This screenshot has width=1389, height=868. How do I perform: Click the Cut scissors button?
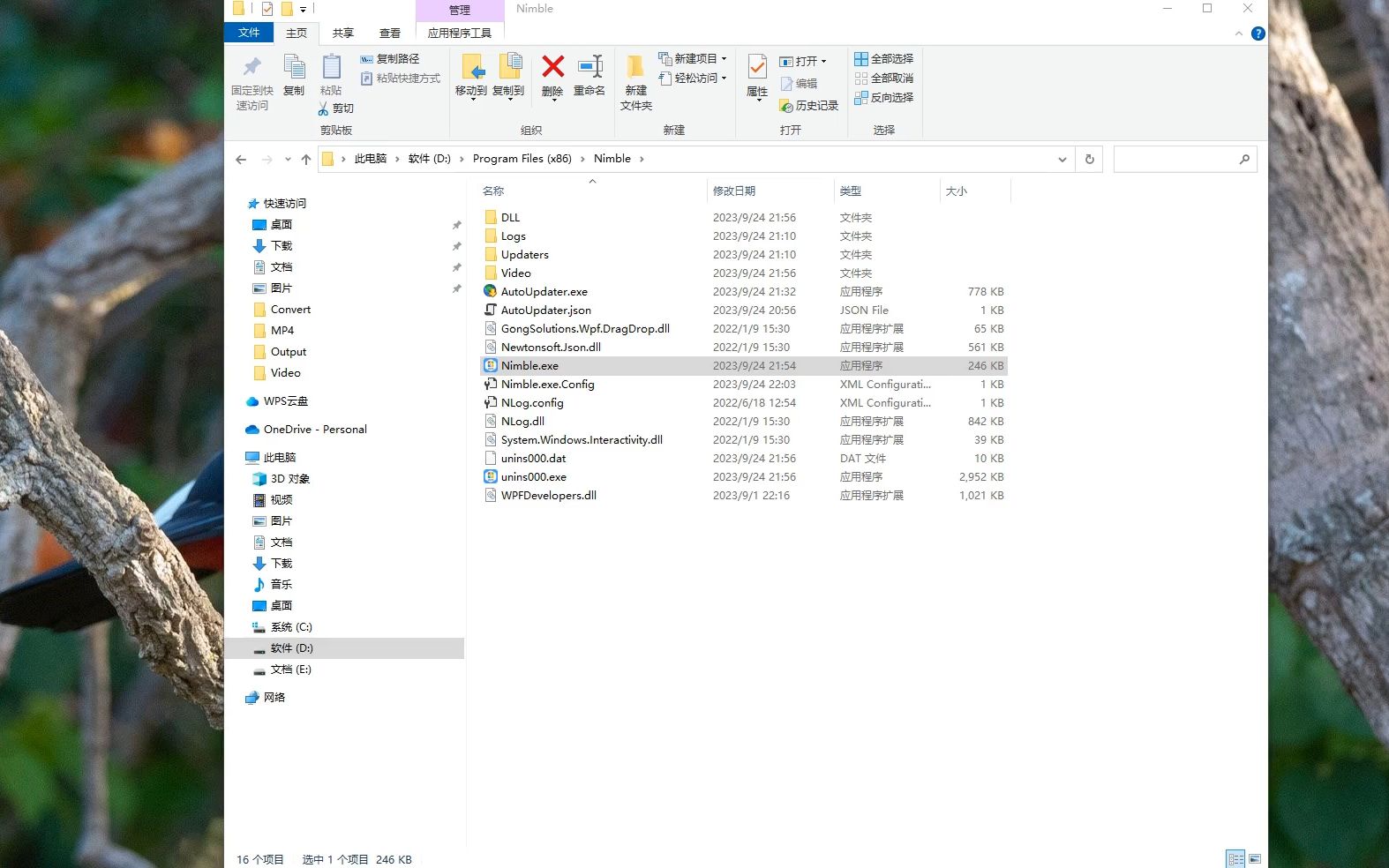(x=335, y=108)
